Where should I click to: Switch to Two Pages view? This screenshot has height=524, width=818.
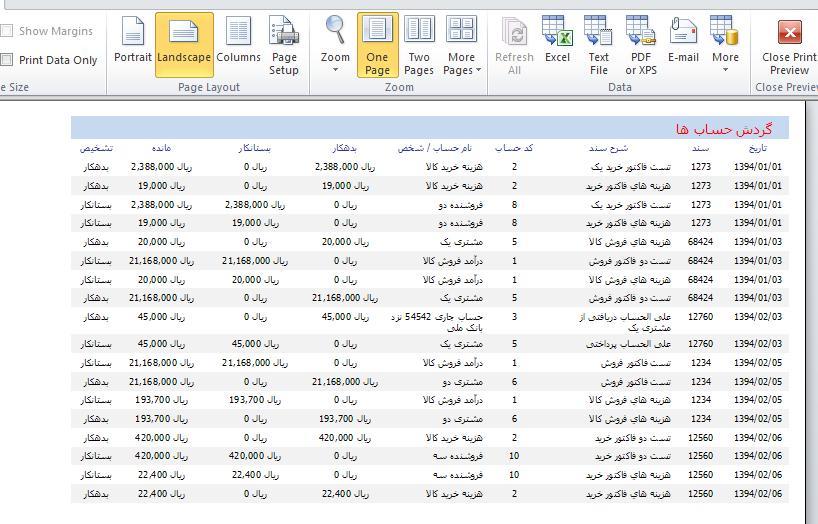[419, 46]
